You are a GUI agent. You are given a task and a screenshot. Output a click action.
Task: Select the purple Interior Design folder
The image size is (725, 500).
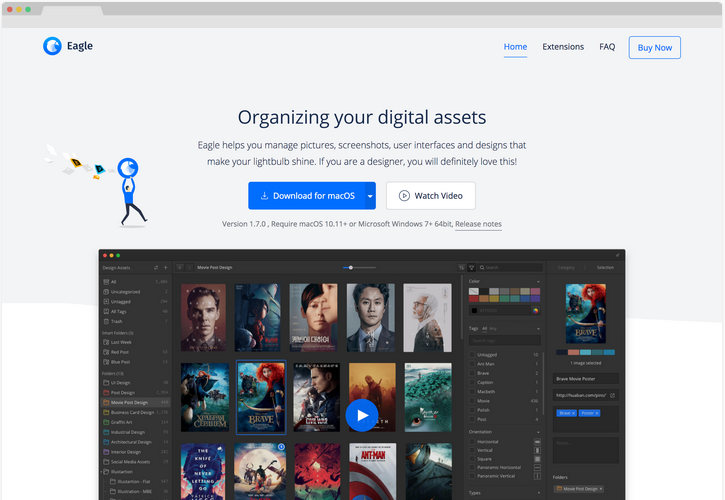click(135, 452)
